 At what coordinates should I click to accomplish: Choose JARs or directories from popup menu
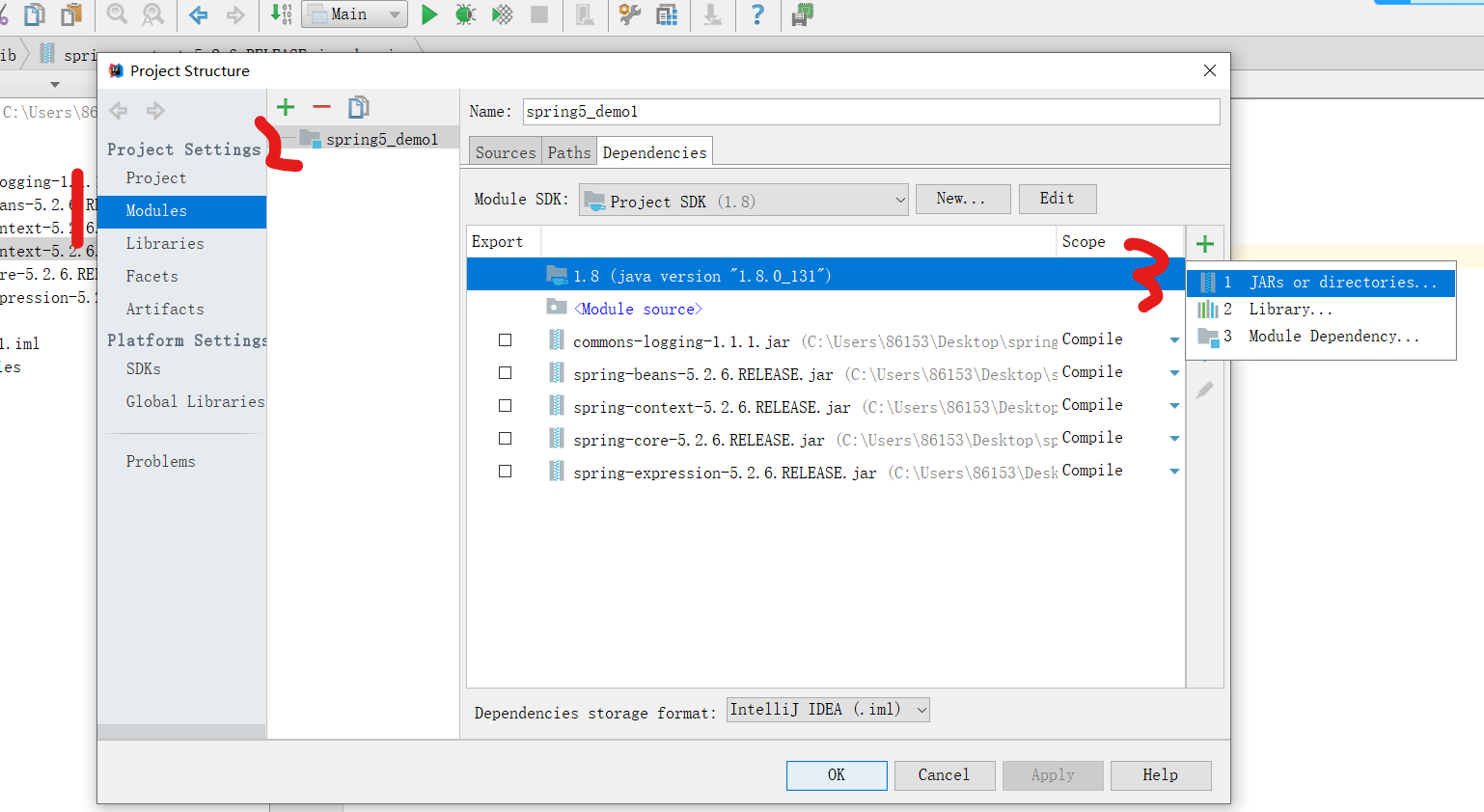coord(1321,283)
